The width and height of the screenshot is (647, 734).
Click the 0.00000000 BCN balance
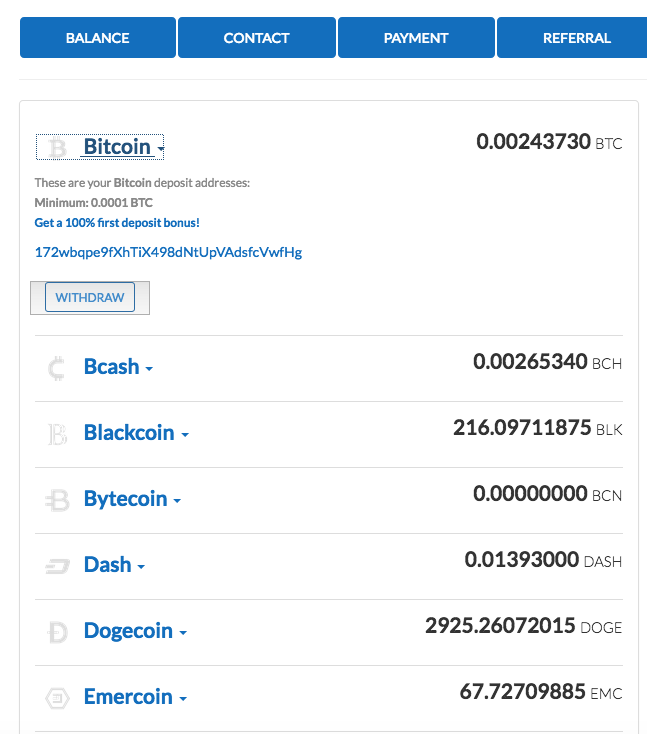pos(548,494)
